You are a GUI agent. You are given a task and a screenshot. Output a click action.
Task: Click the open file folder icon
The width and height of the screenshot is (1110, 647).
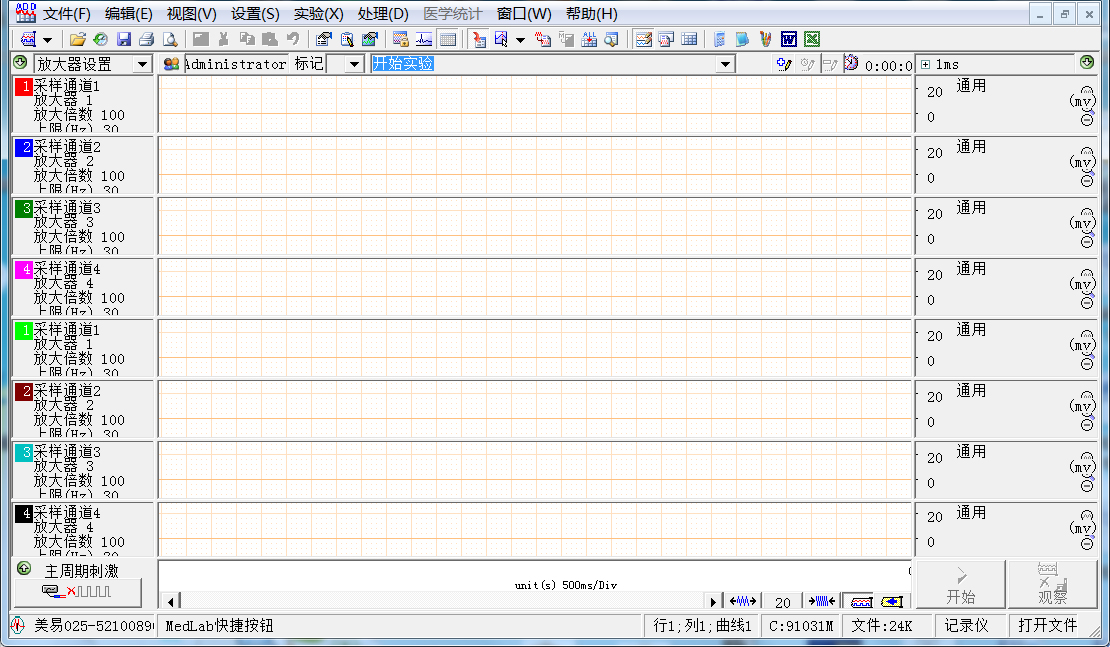point(77,39)
